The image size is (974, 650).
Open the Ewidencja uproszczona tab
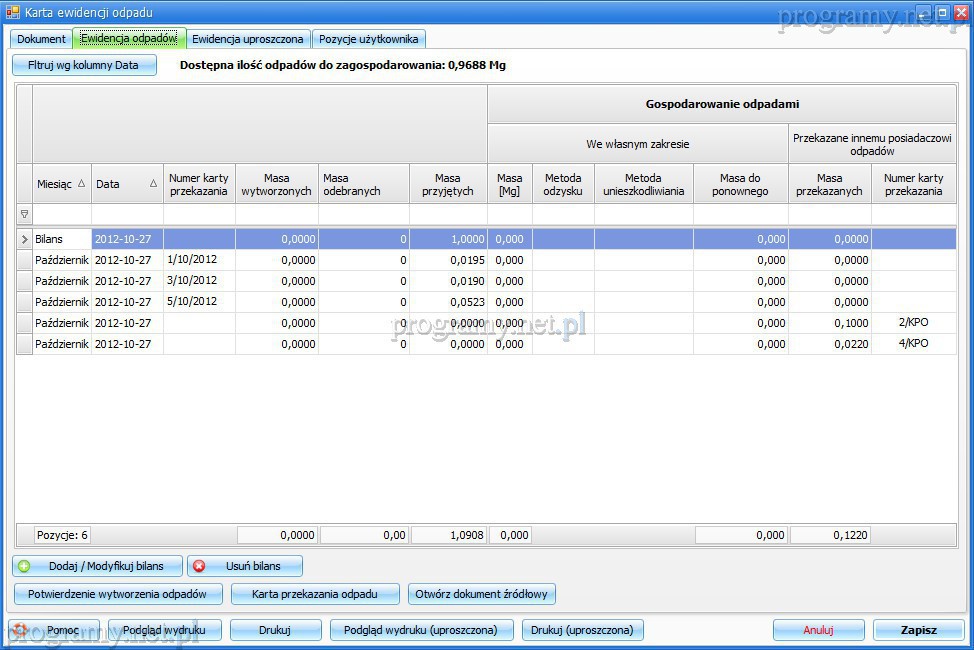(x=247, y=39)
